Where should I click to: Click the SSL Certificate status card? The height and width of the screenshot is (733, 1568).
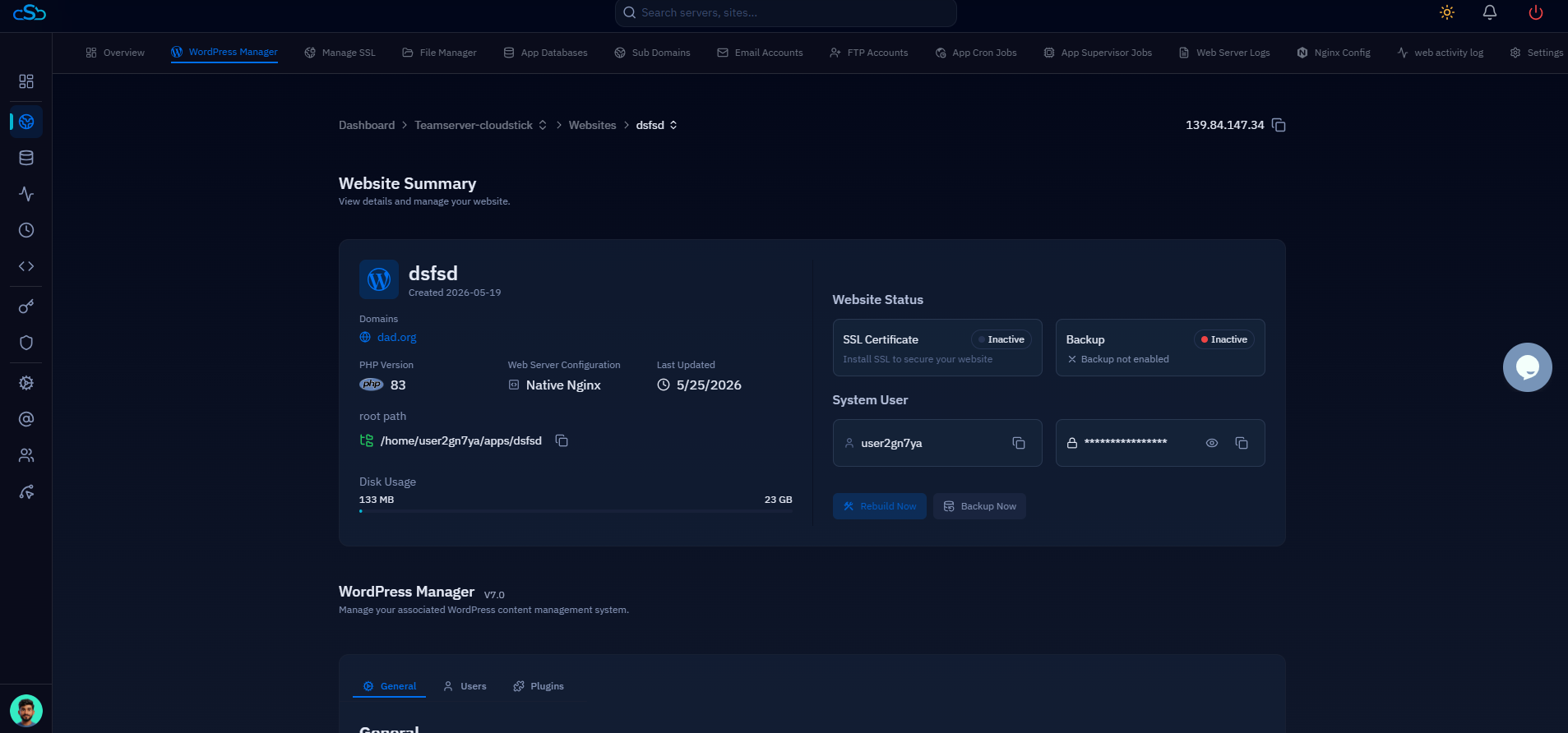(937, 348)
